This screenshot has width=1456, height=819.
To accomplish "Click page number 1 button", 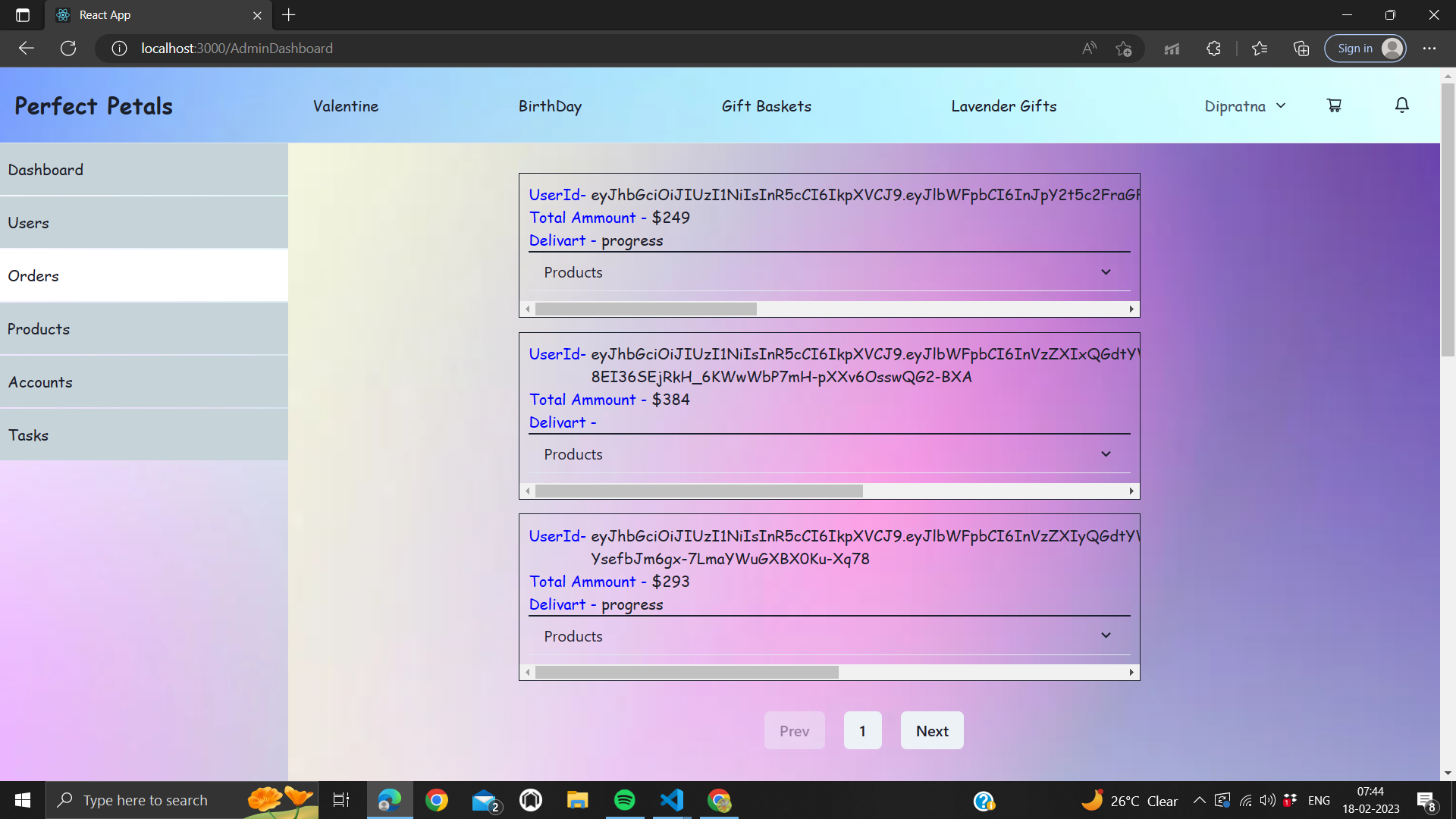I will [x=862, y=731].
